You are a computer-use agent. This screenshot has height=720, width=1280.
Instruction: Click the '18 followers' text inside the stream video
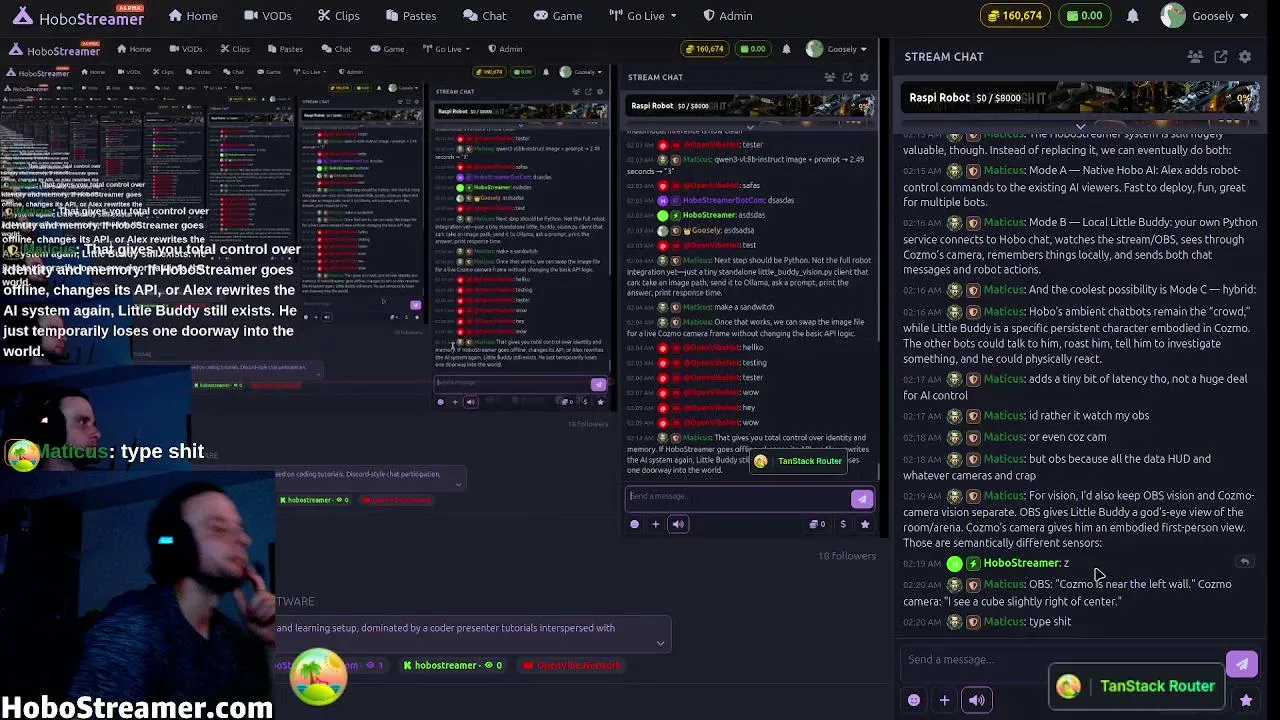coord(847,556)
